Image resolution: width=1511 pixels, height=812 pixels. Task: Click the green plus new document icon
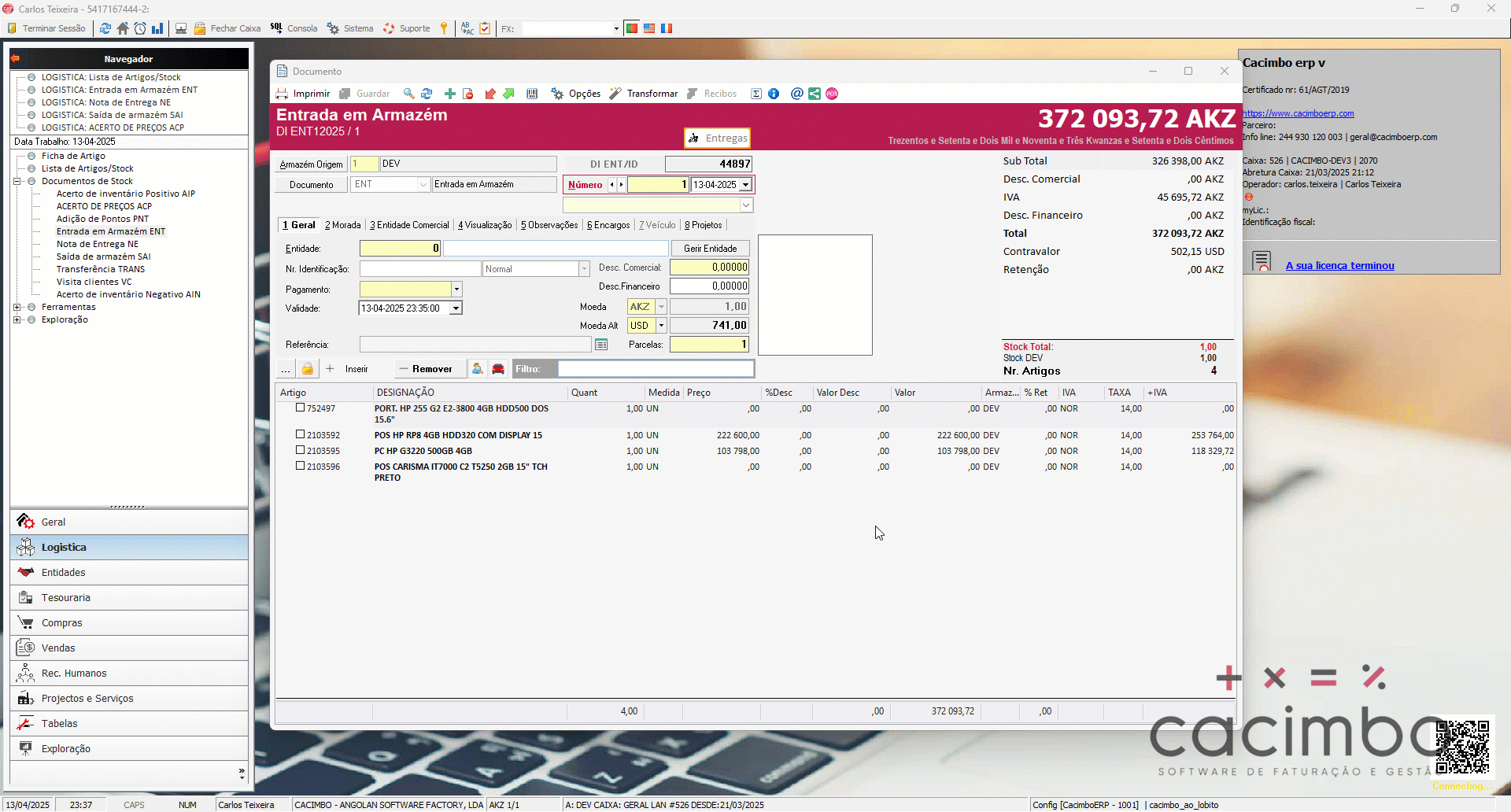450,94
